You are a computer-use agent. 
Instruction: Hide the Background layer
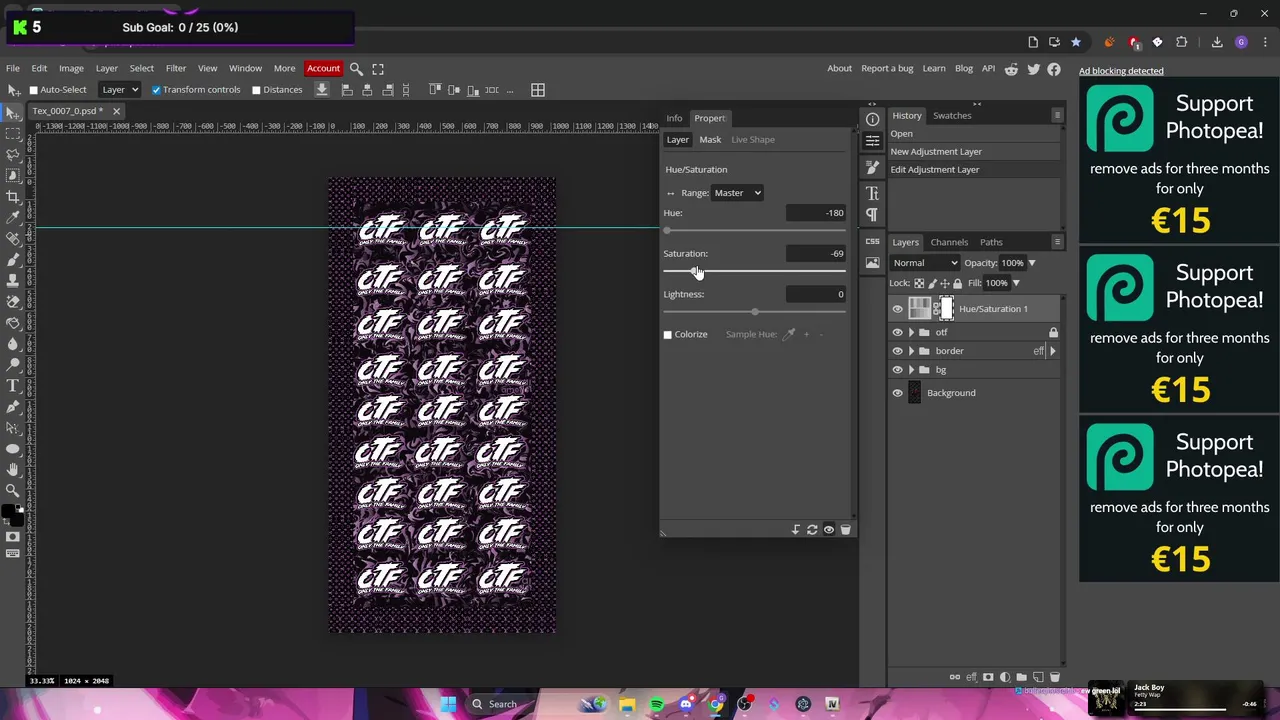pos(897,393)
